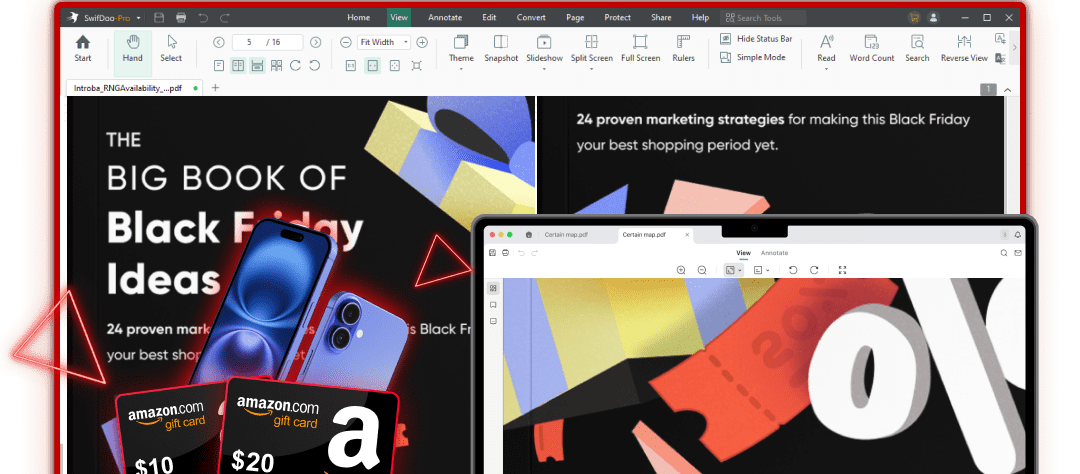
Task: Choose the Select cursor tool
Action: [171, 48]
